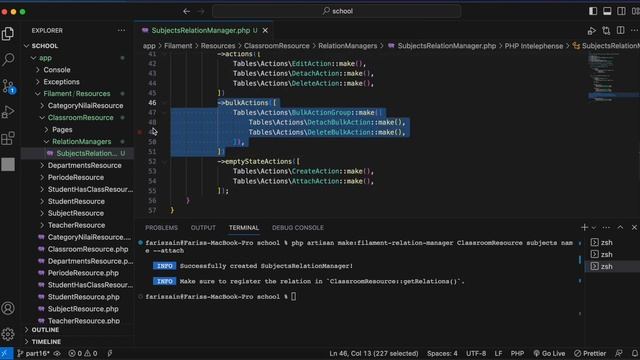This screenshot has width=640, height=360.
Task: Open StudentResource.php file in explorer
Action: pyautogui.click(x=83, y=297)
